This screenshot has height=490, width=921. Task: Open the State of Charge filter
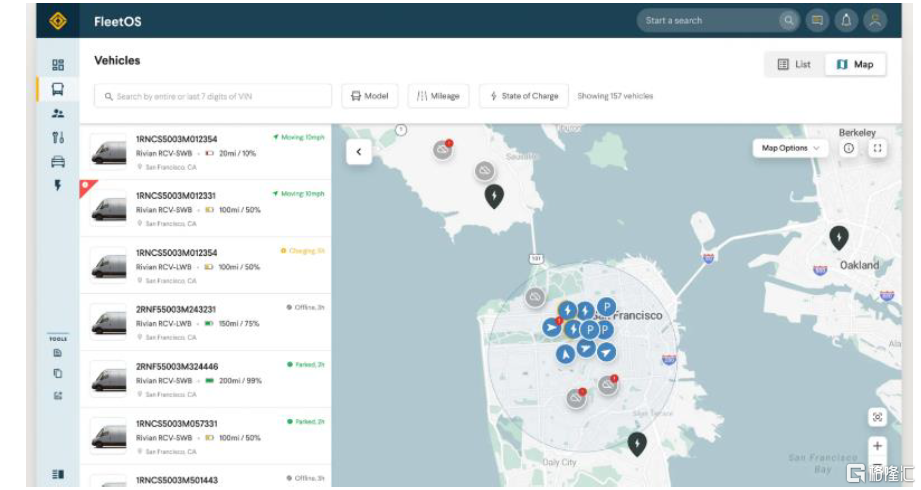(x=524, y=96)
